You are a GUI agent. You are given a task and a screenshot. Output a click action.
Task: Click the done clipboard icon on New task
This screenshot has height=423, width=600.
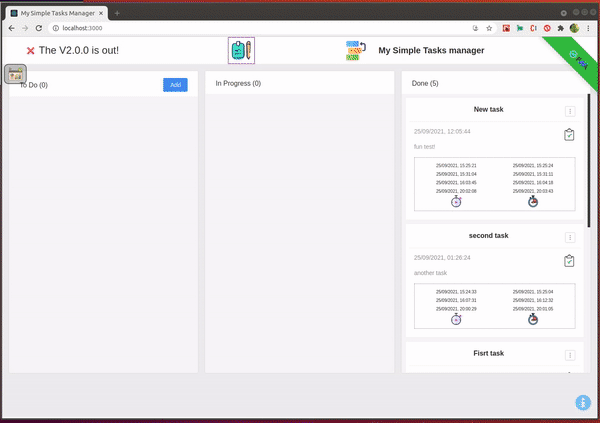click(569, 135)
